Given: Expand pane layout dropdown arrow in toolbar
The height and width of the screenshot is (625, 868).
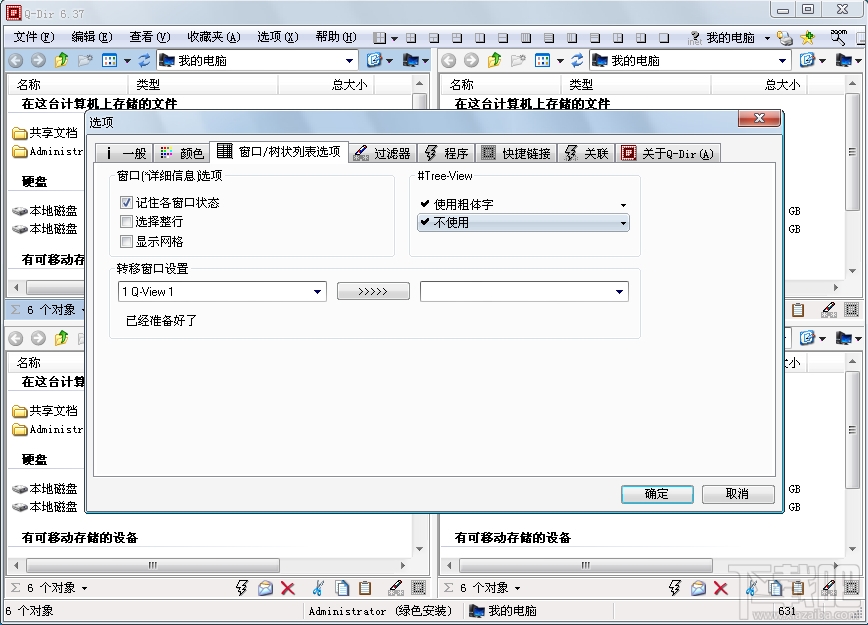Looking at the screenshot, I should 394,39.
